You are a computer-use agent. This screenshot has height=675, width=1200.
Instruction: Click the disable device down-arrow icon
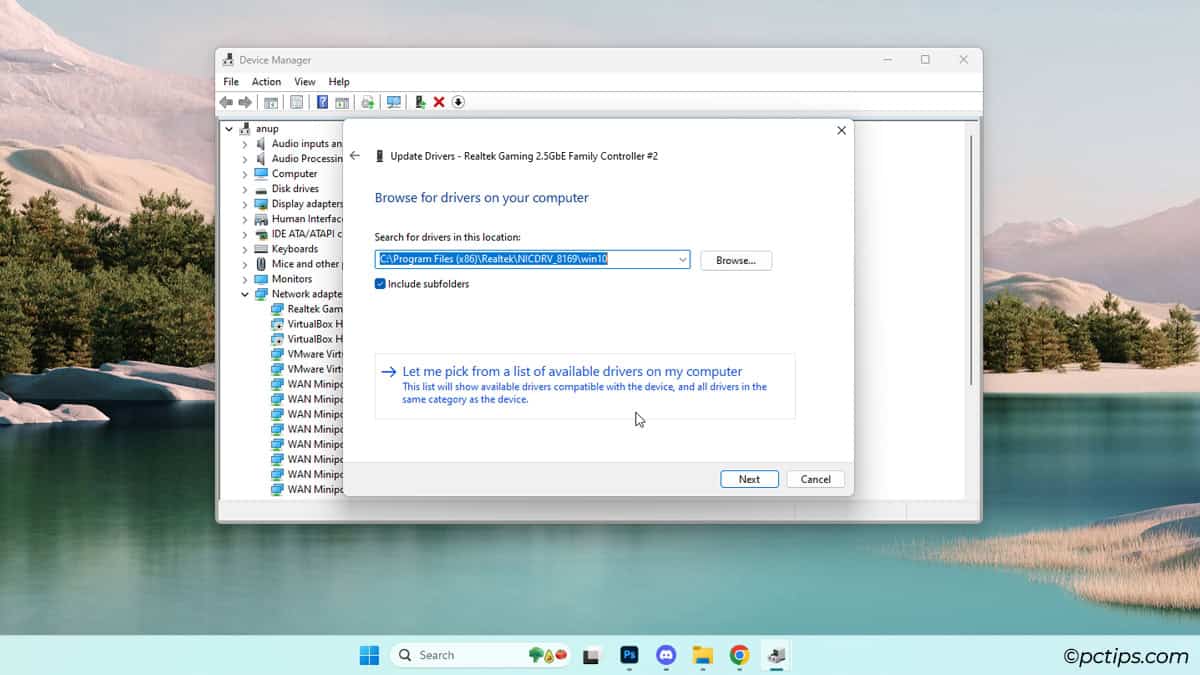tap(458, 102)
